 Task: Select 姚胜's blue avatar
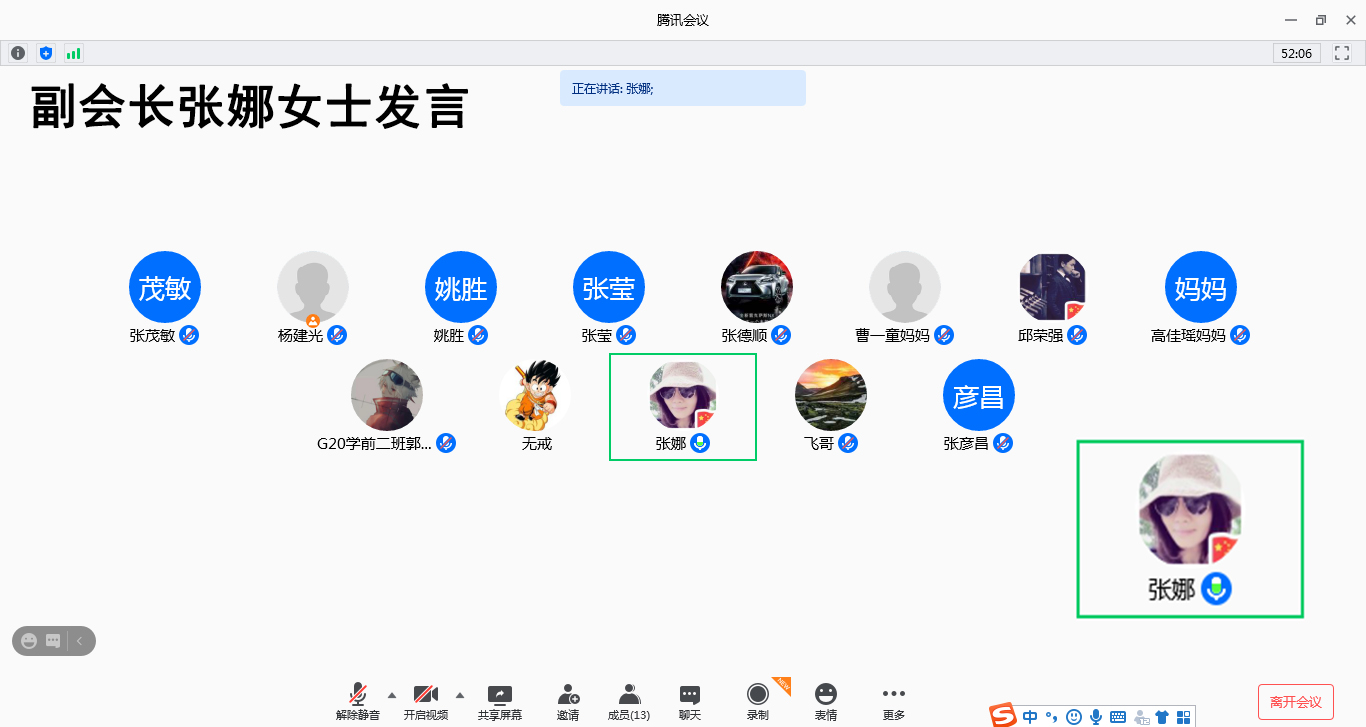pyautogui.click(x=461, y=287)
